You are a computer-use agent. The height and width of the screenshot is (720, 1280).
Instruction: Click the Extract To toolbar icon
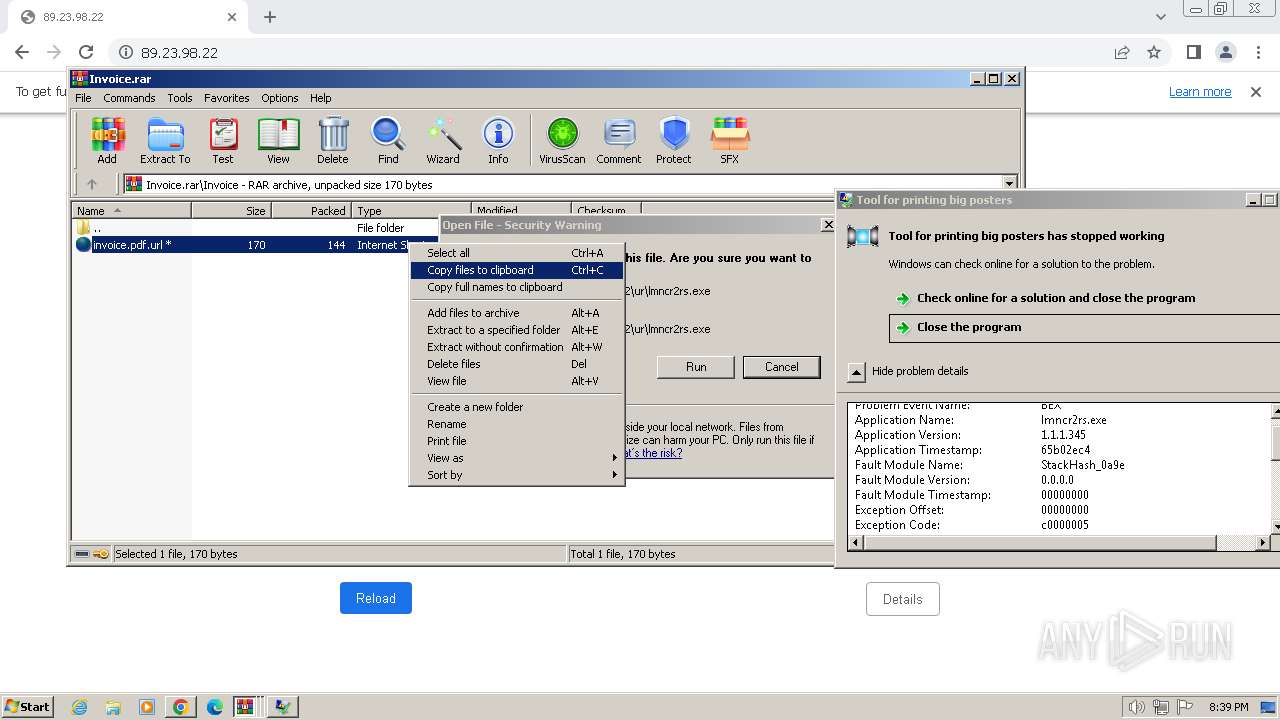click(165, 140)
